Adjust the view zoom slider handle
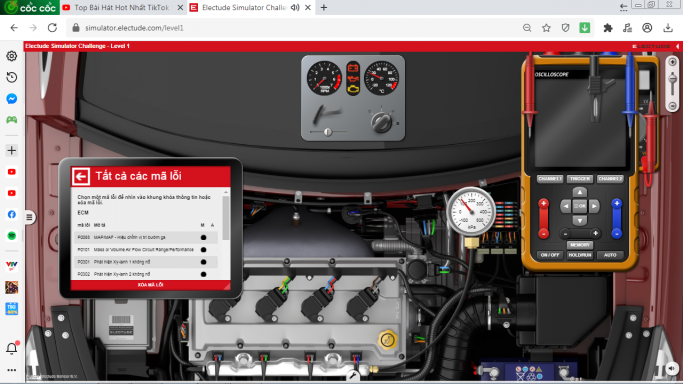 (673, 79)
